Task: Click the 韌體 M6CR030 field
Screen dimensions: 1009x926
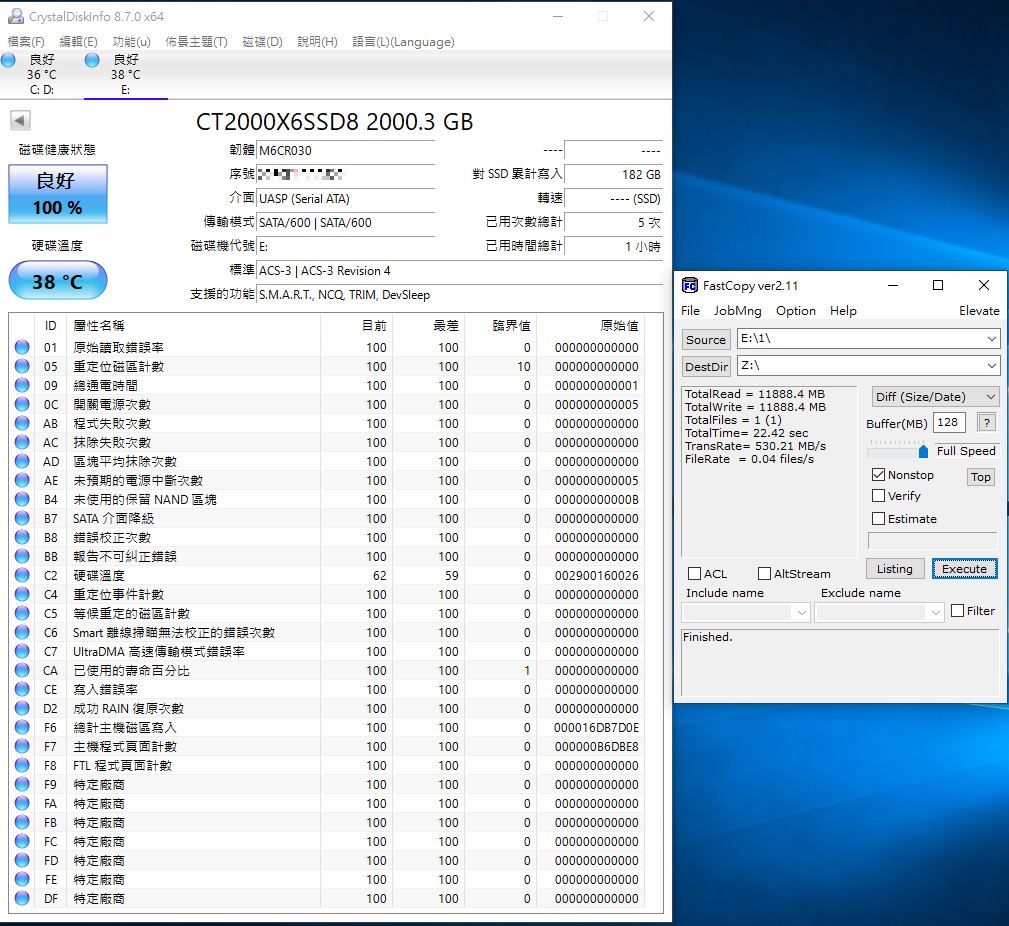Action: (346, 151)
